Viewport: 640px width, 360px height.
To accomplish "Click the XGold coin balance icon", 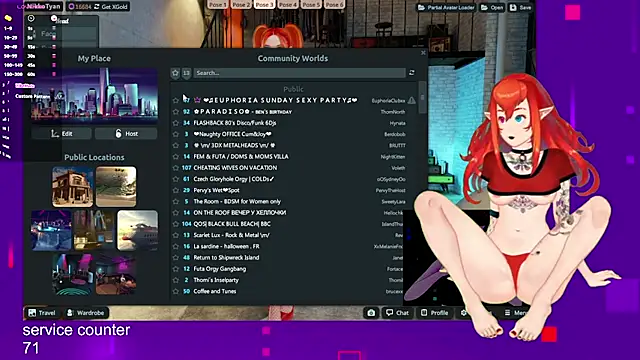I will [x=71, y=7].
